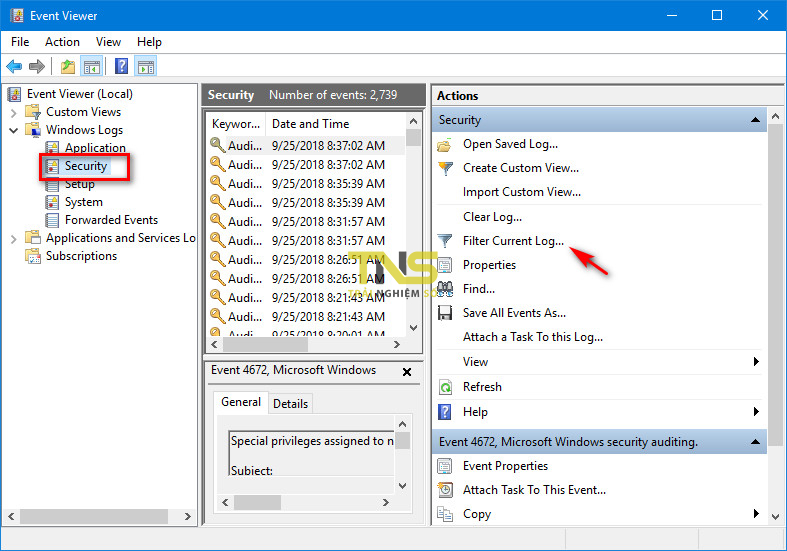Image resolution: width=787 pixels, height=551 pixels.
Task: Click the Copy pages icon
Action: pyautogui.click(x=445, y=514)
